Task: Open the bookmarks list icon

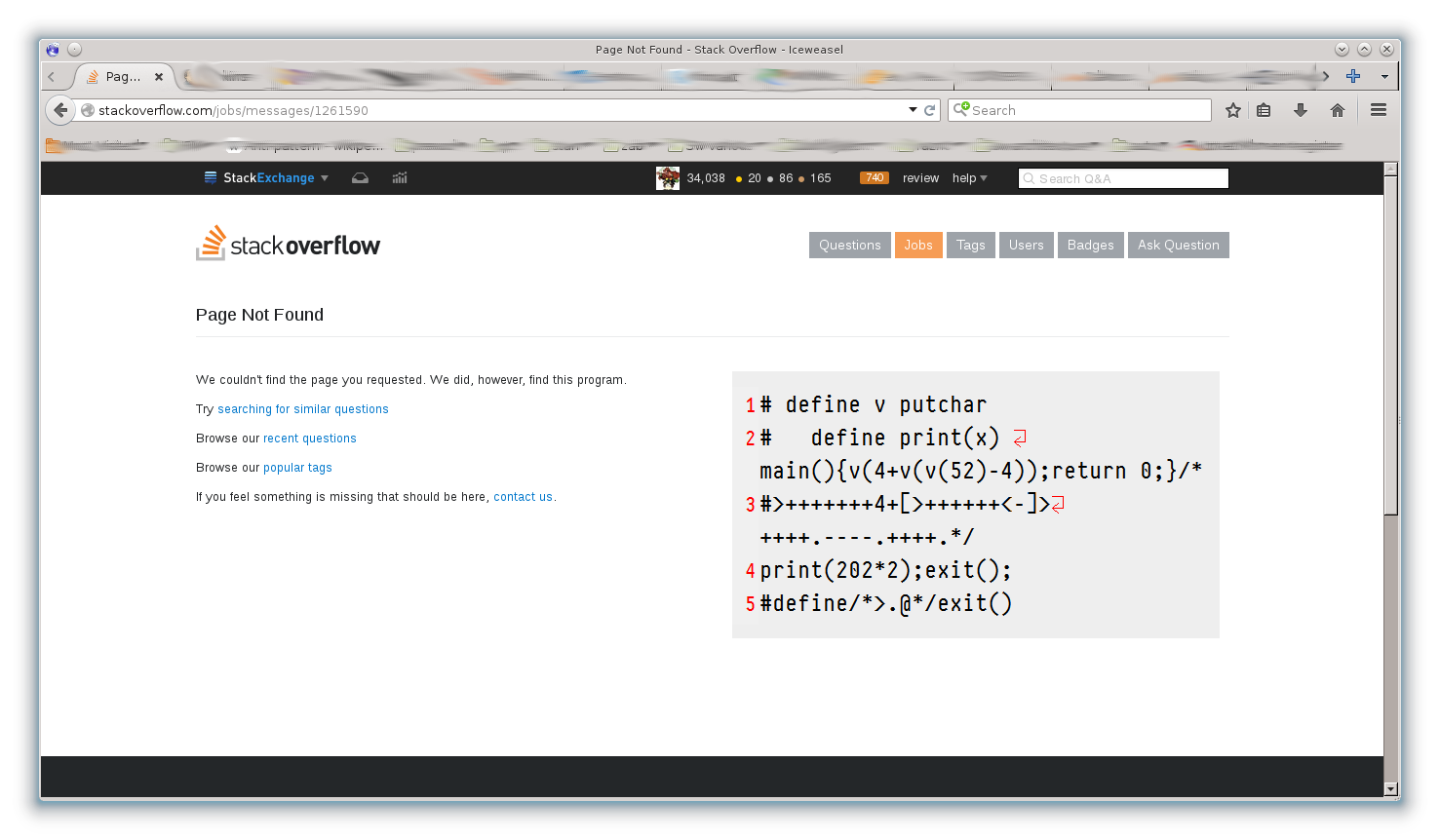Action: (x=1264, y=110)
